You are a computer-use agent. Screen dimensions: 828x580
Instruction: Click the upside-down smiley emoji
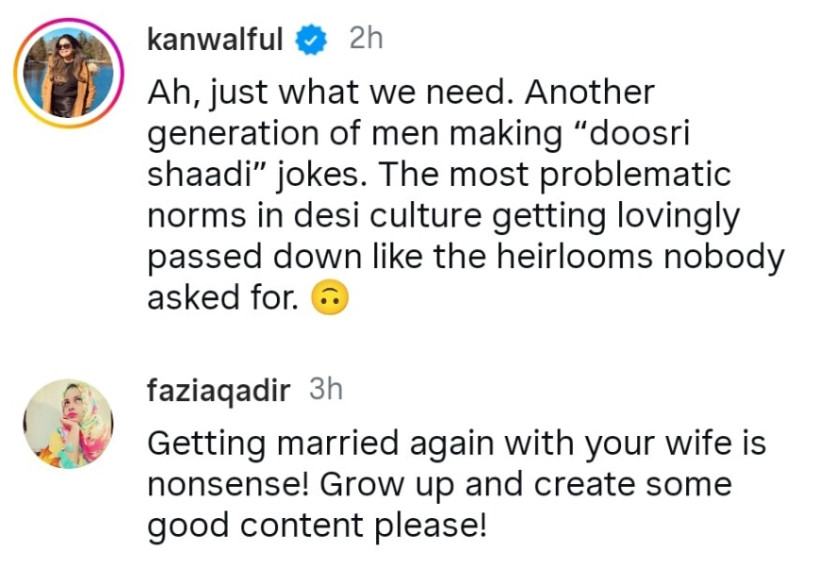330,298
